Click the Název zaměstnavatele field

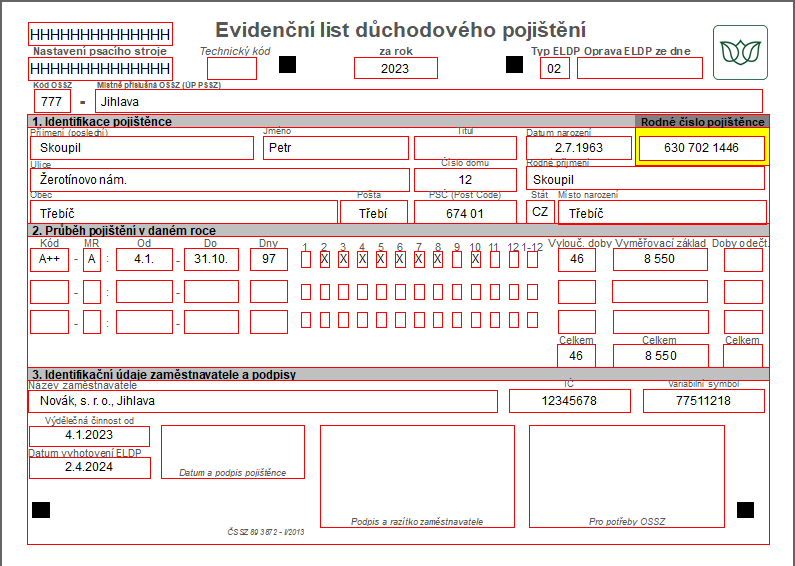click(263, 401)
